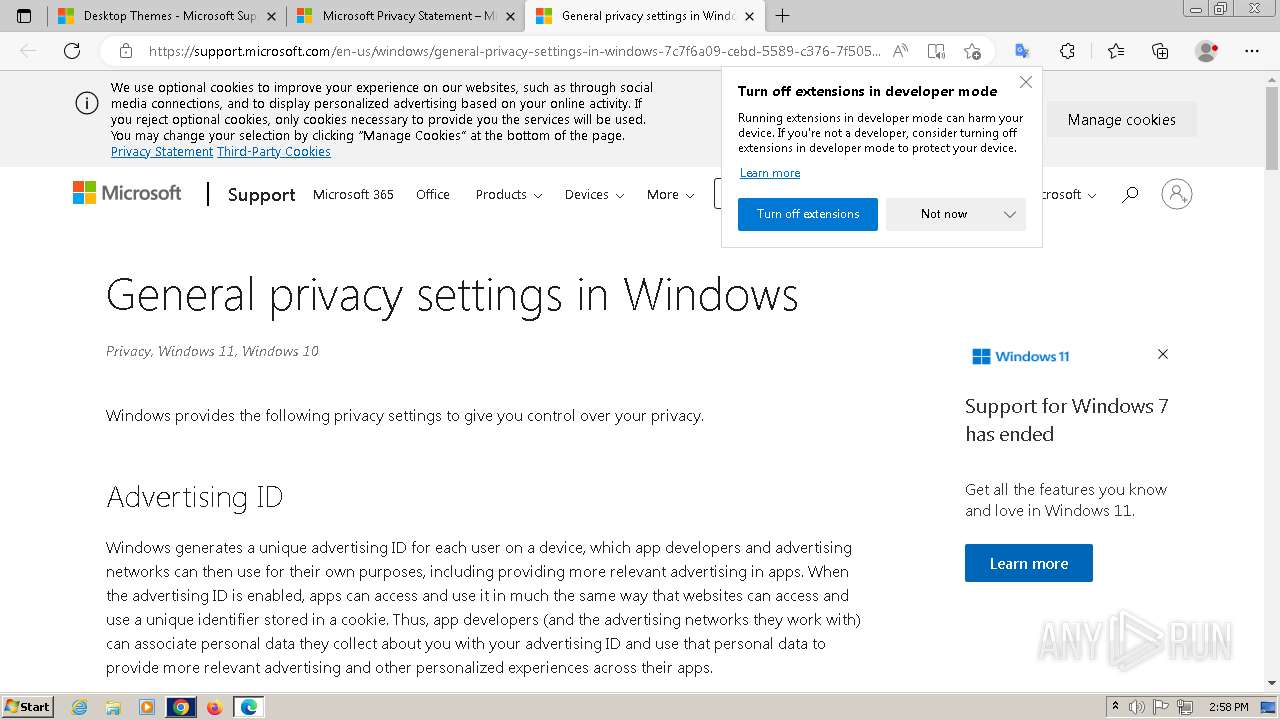The width and height of the screenshot is (1280, 720).
Task: Click Manage cookies button
Action: [x=1121, y=119]
